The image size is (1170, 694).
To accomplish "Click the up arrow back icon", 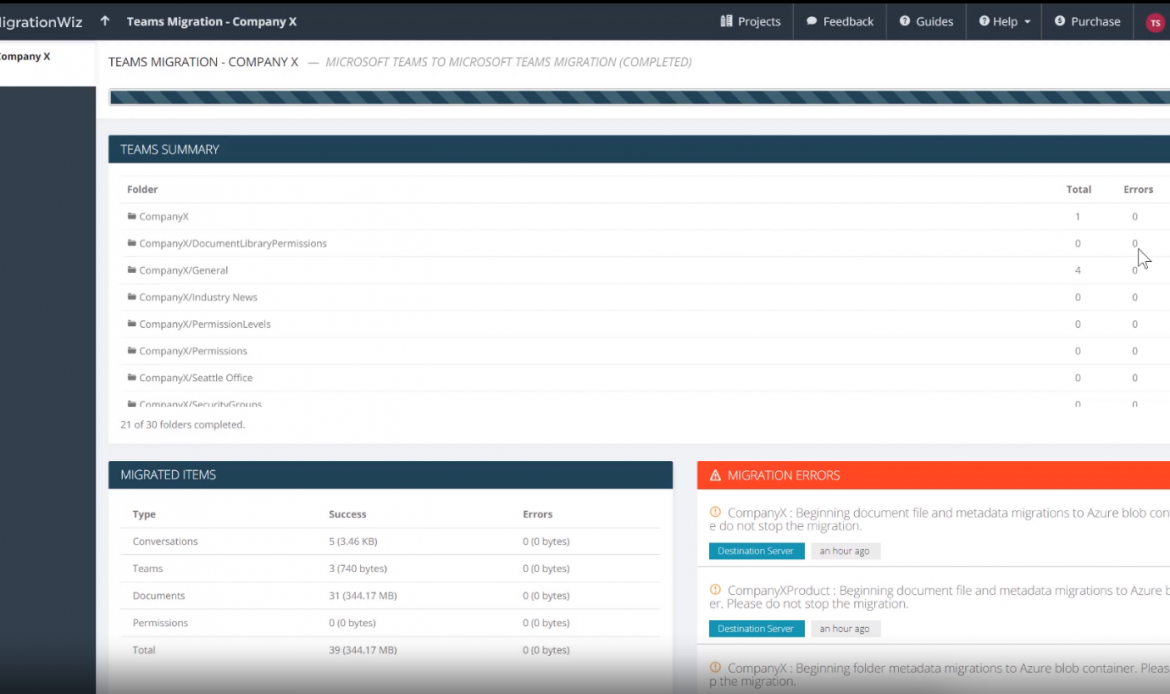I will pos(105,21).
